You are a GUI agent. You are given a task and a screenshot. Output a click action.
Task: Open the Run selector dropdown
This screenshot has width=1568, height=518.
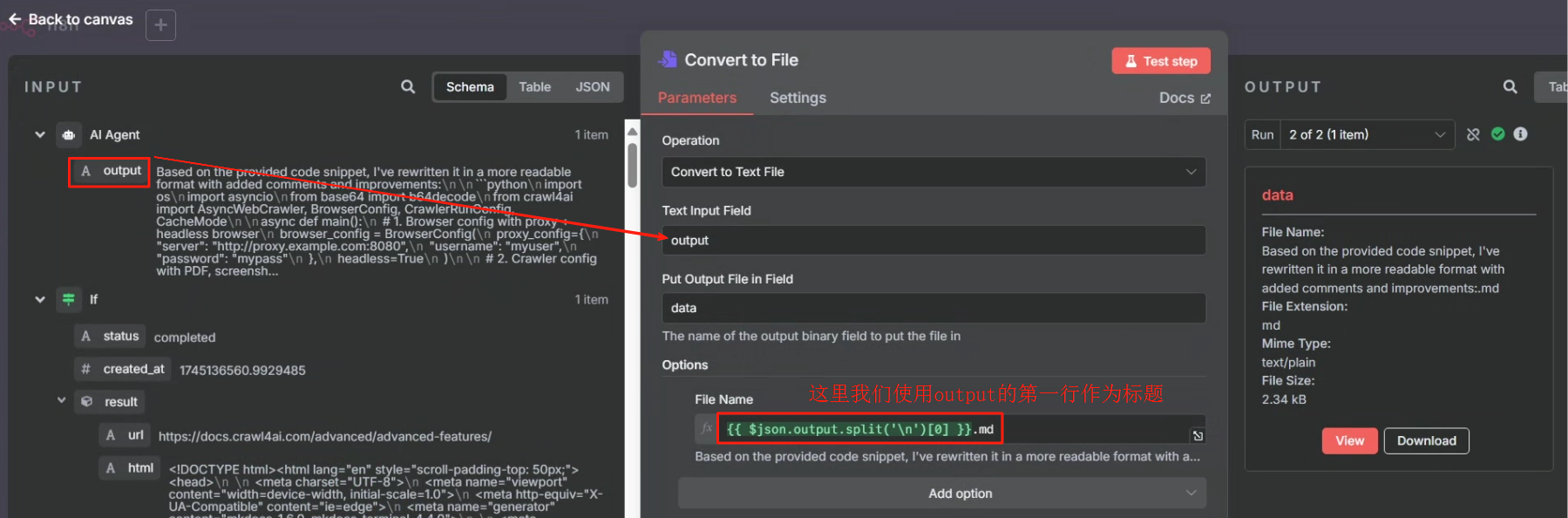tap(1366, 134)
